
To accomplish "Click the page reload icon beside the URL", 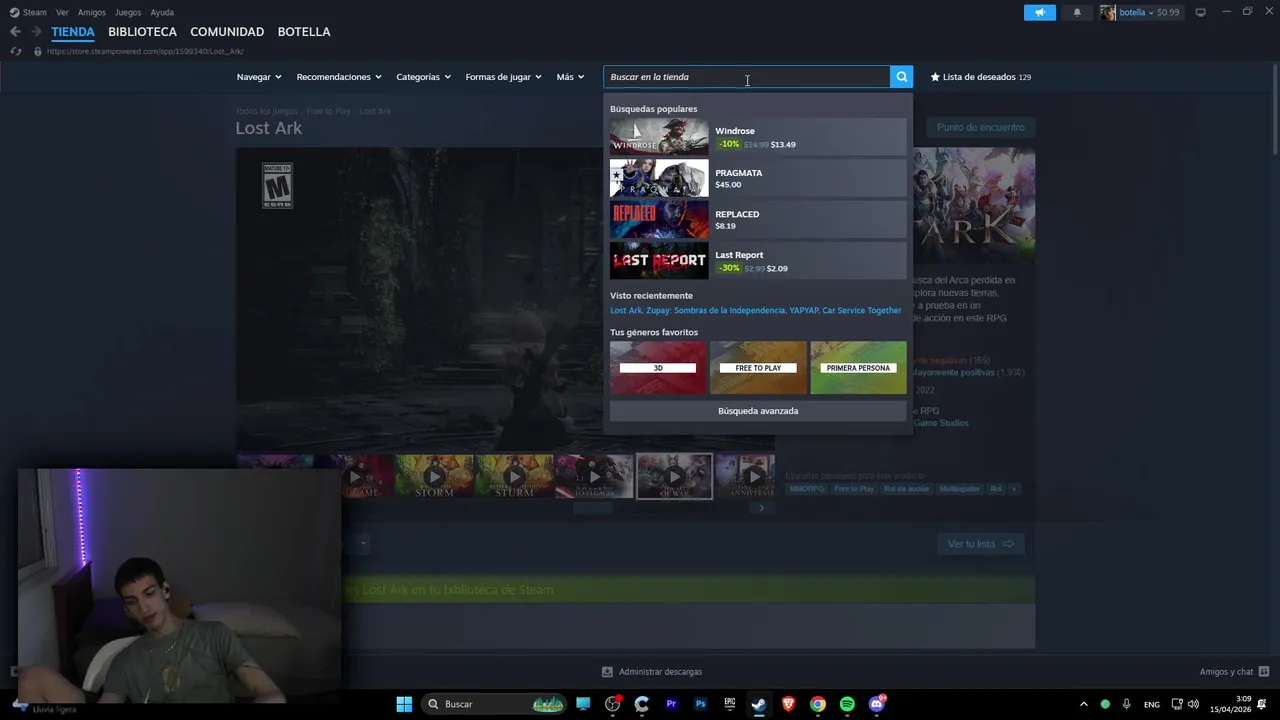I will (15, 51).
